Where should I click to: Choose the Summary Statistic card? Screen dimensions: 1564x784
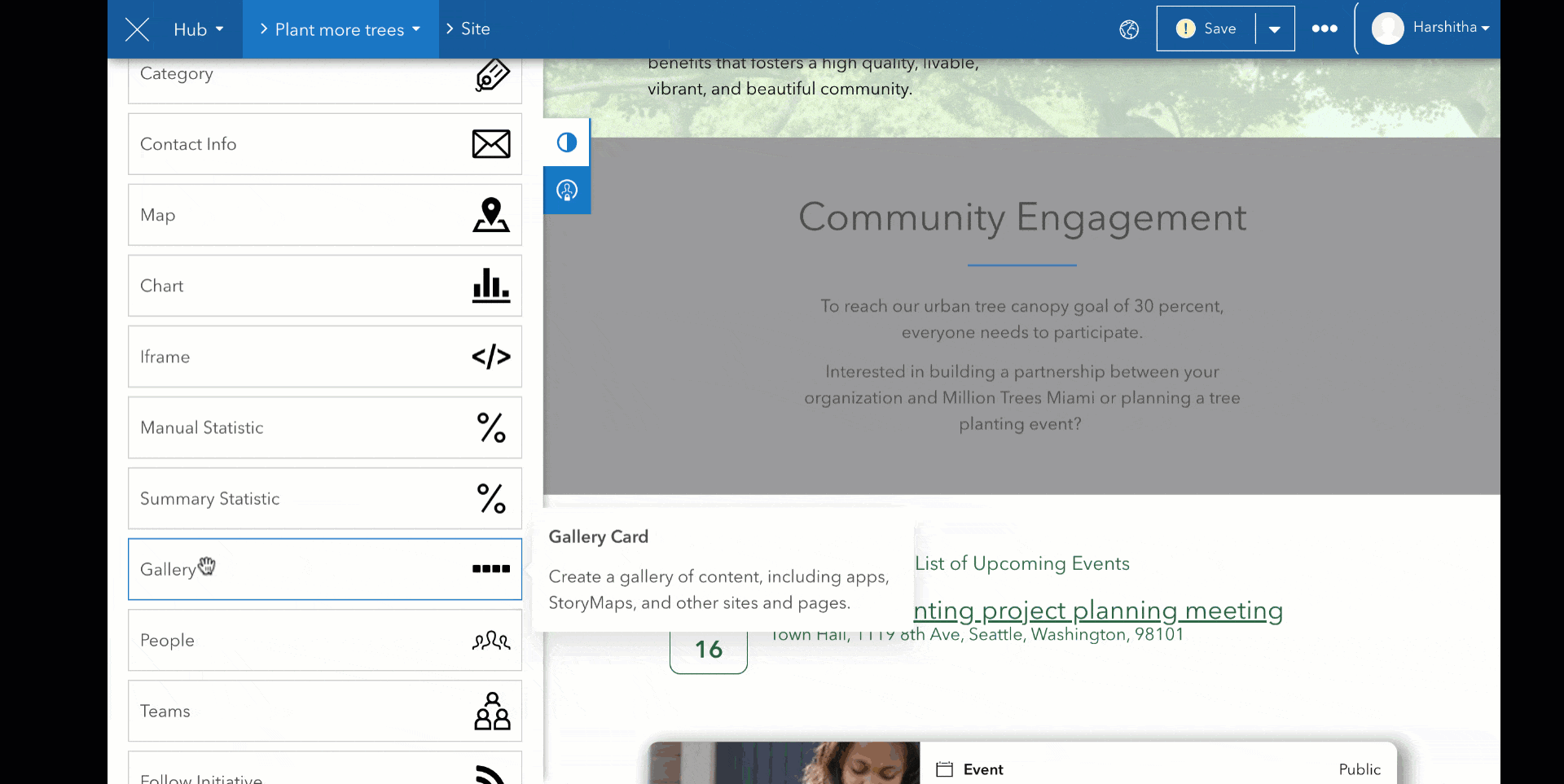325,498
